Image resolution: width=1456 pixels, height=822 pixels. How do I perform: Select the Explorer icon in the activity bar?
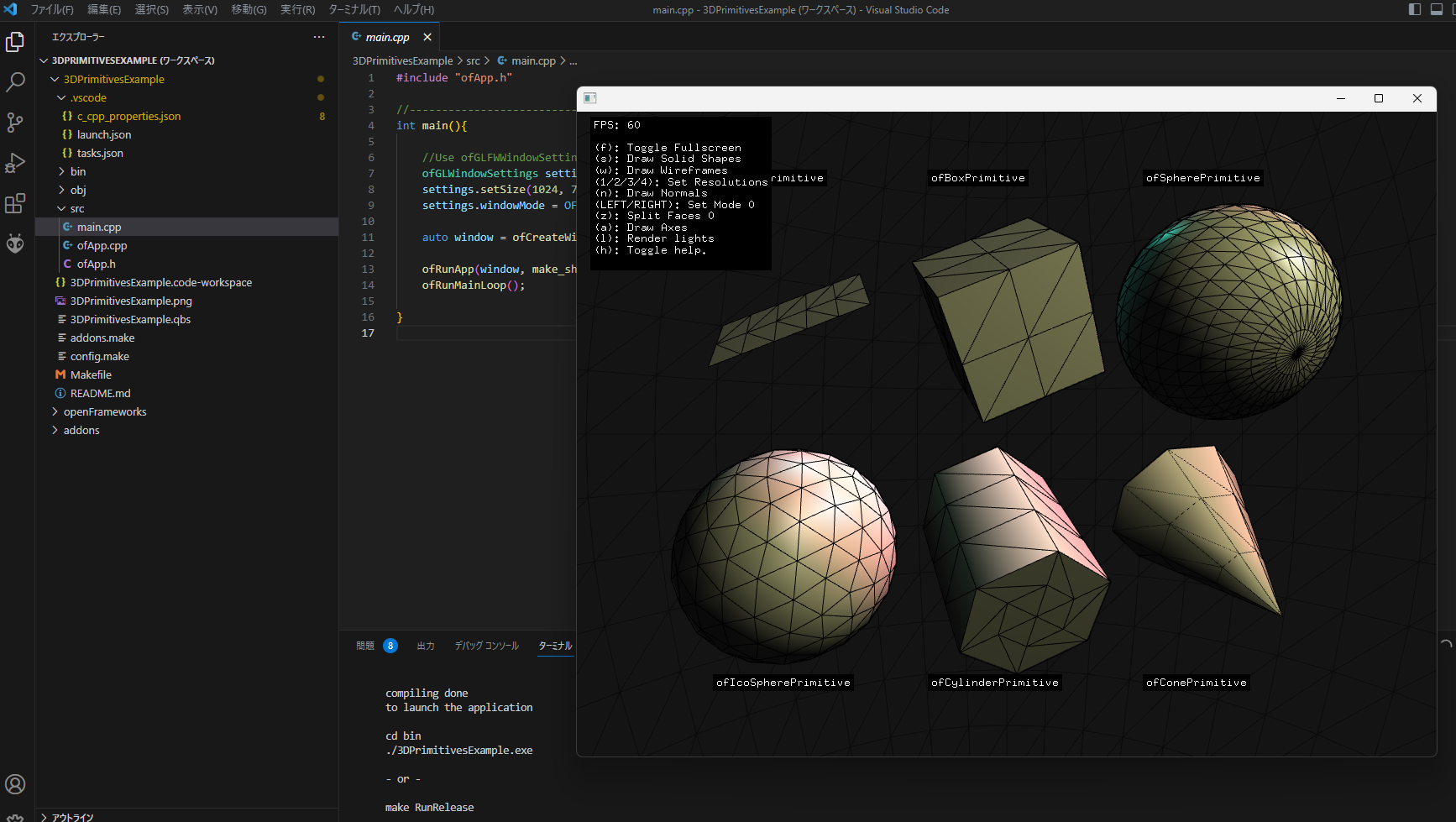coord(14,41)
